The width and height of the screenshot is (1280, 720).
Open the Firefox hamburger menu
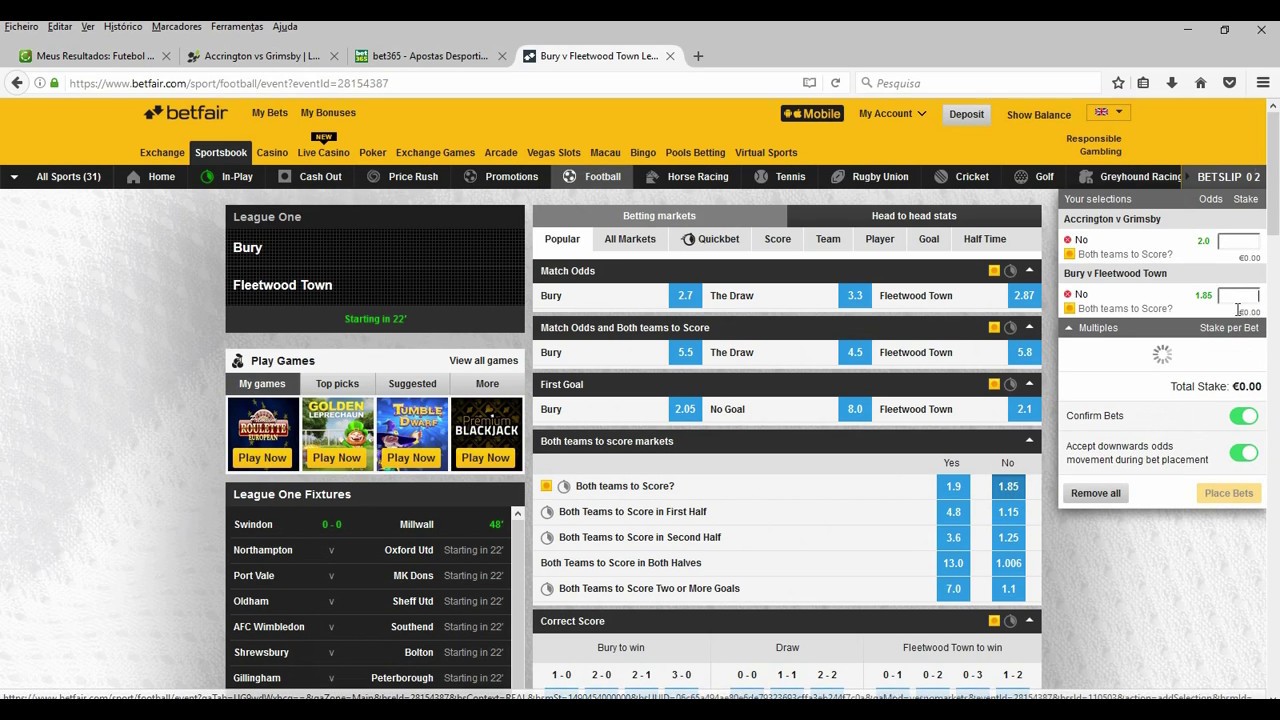click(x=1263, y=83)
